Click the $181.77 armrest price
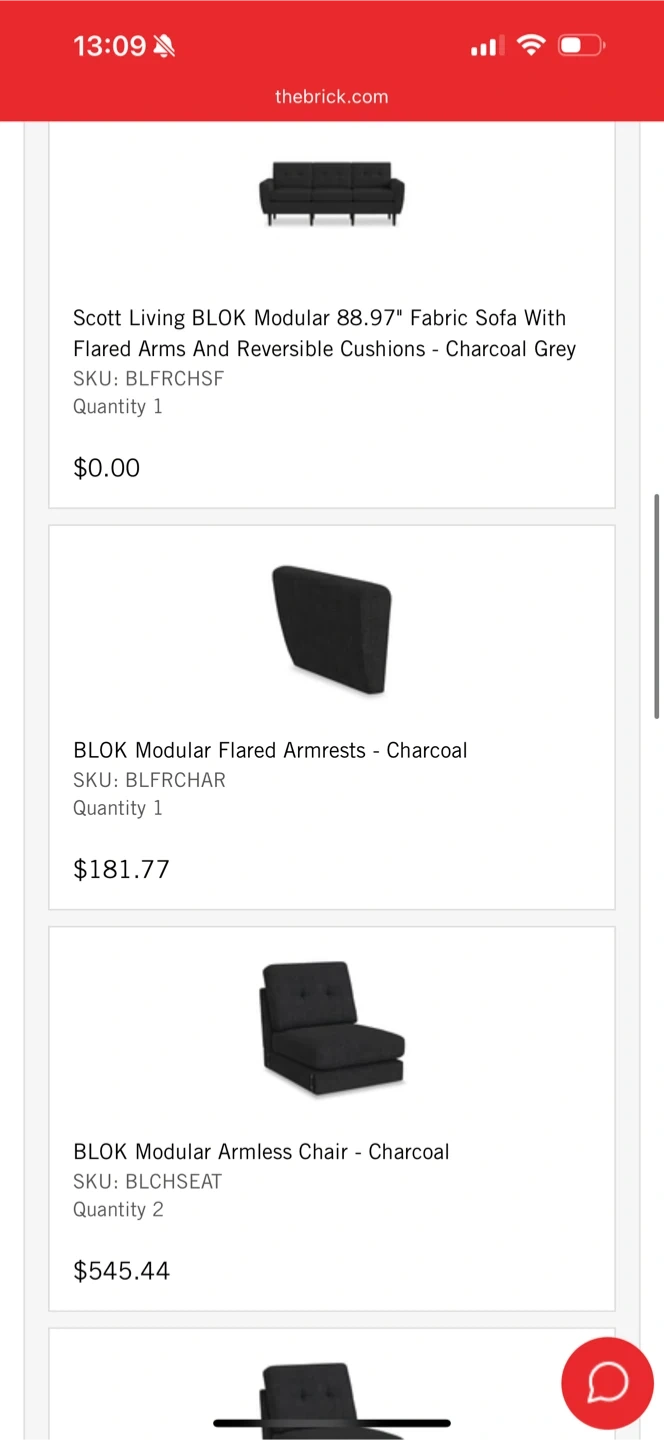 (x=121, y=869)
